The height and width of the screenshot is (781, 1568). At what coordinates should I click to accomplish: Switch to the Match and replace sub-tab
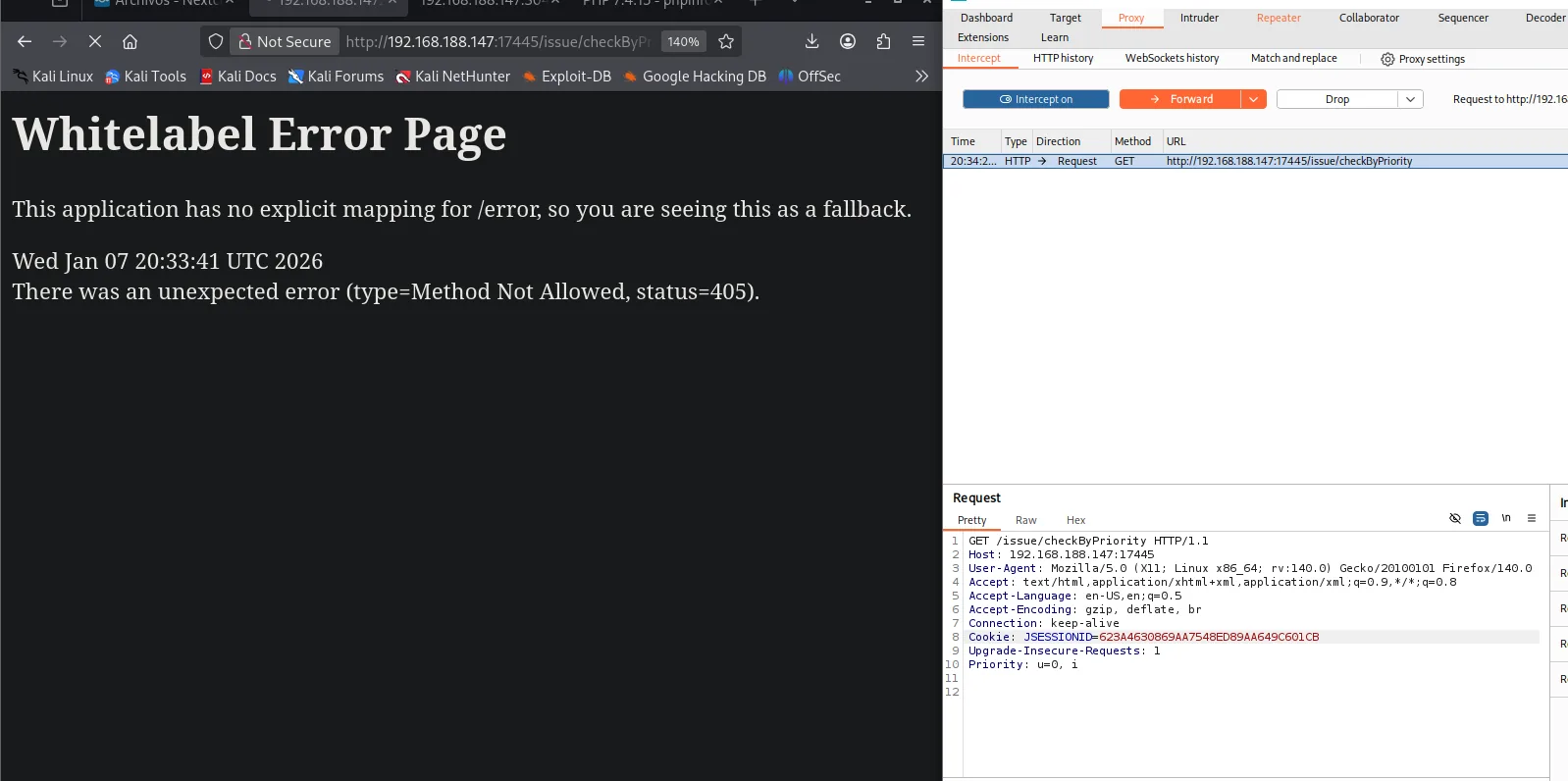tap(1293, 59)
